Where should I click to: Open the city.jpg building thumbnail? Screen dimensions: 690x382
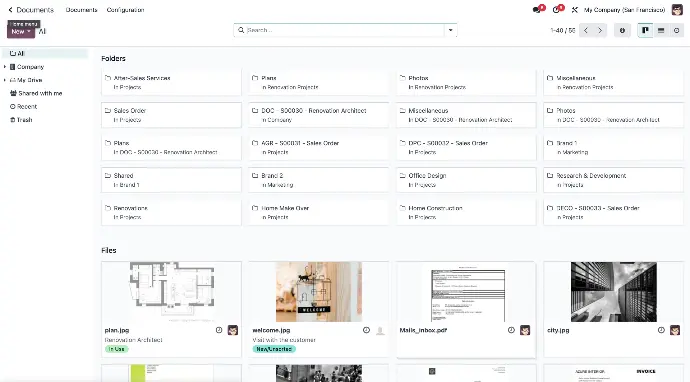click(613, 292)
